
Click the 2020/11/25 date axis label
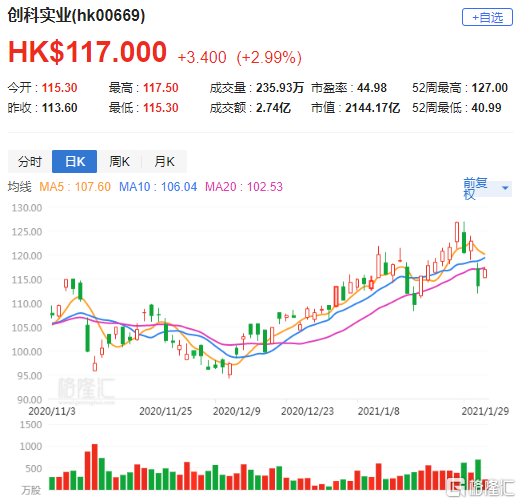tap(165, 411)
